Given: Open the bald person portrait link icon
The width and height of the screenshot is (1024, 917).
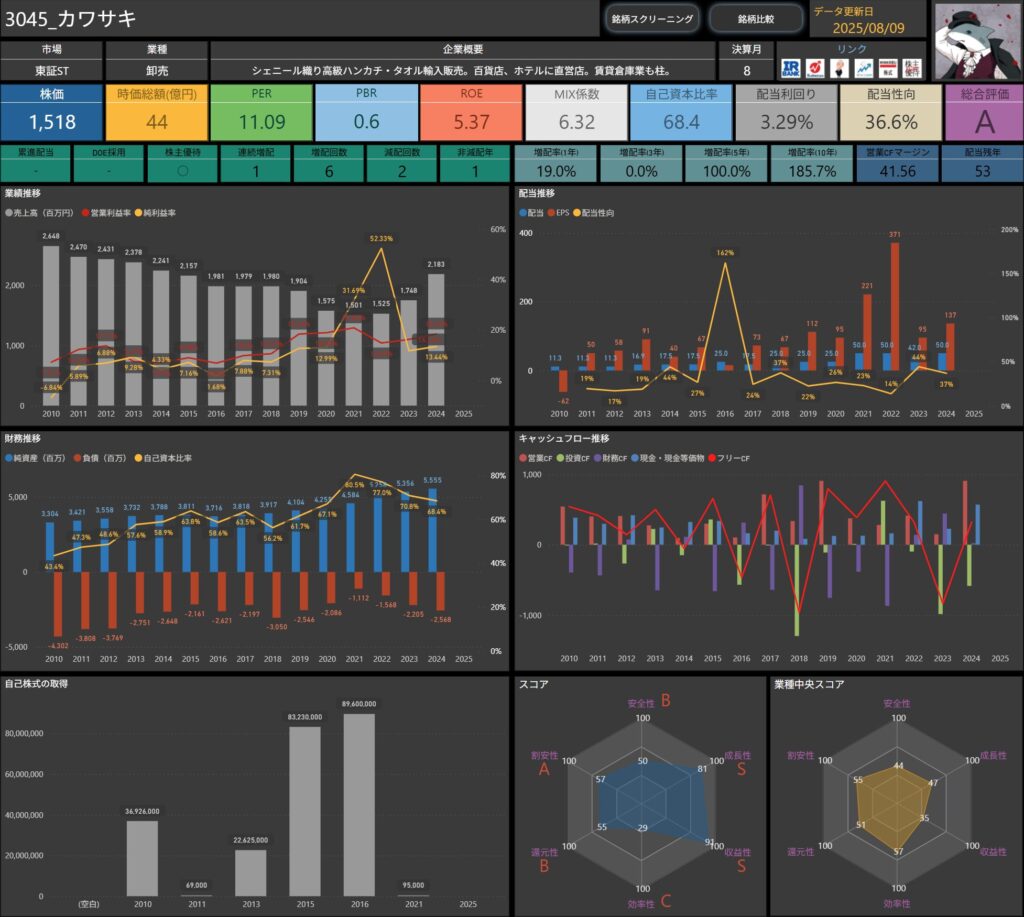Looking at the screenshot, I should click(839, 69).
